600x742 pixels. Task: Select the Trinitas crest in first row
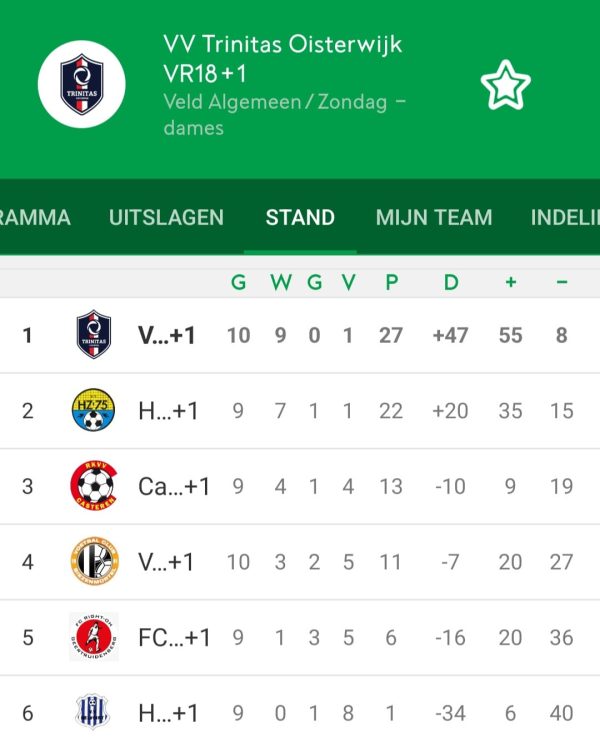[94, 334]
